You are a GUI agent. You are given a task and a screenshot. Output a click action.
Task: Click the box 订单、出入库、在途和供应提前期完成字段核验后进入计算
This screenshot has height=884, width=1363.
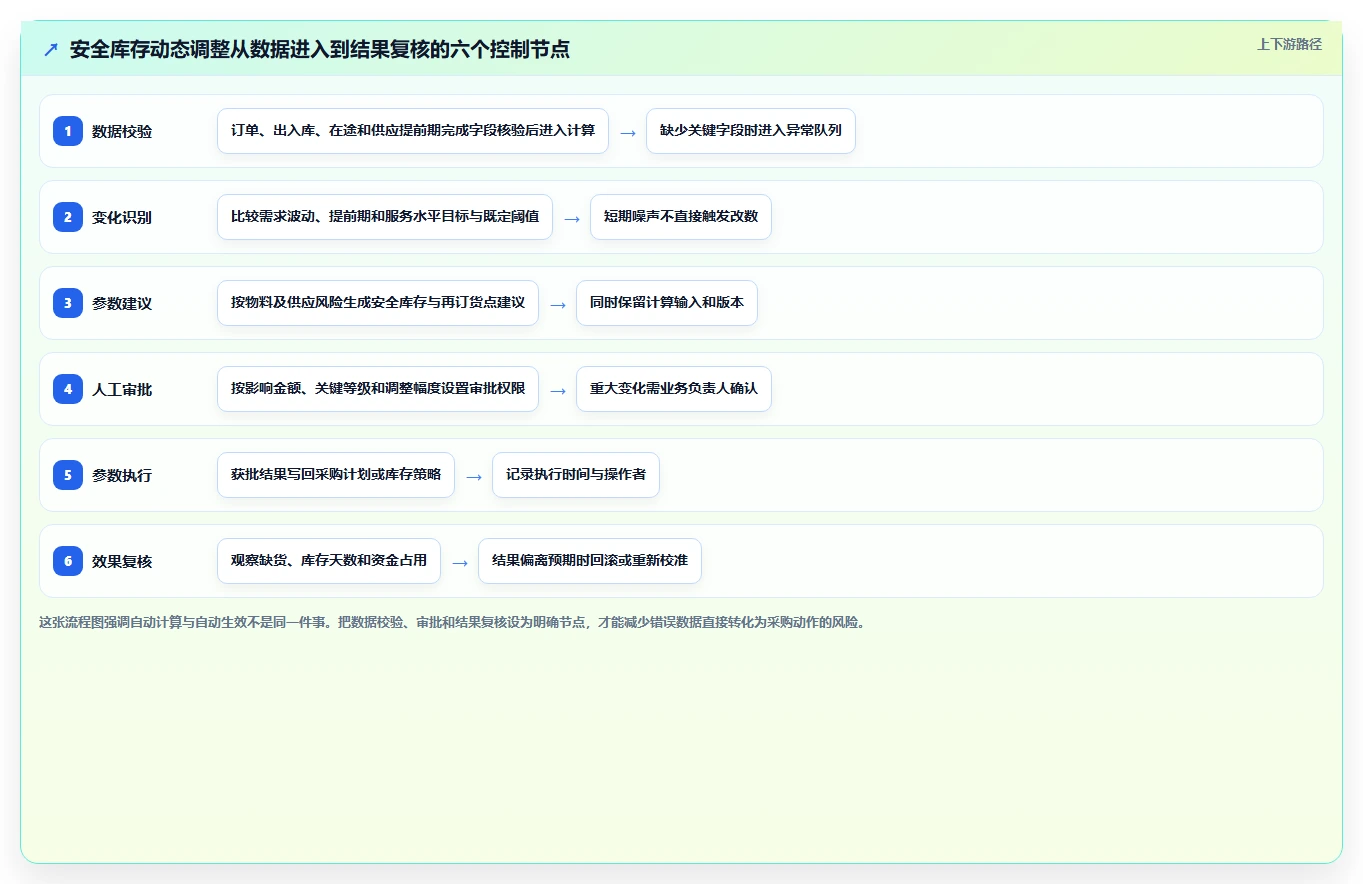pos(413,131)
